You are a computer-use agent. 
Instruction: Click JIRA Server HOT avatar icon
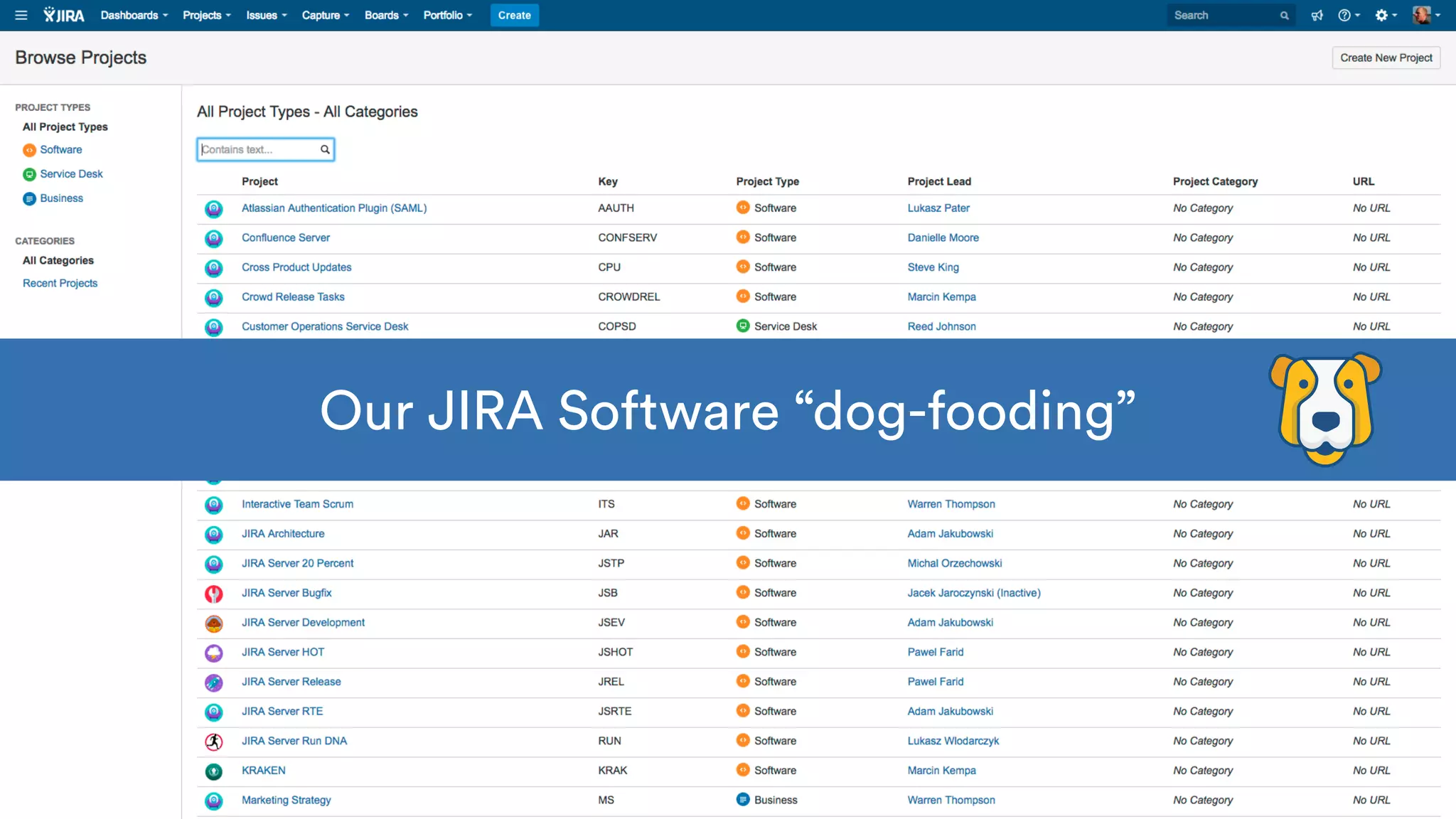213,653
